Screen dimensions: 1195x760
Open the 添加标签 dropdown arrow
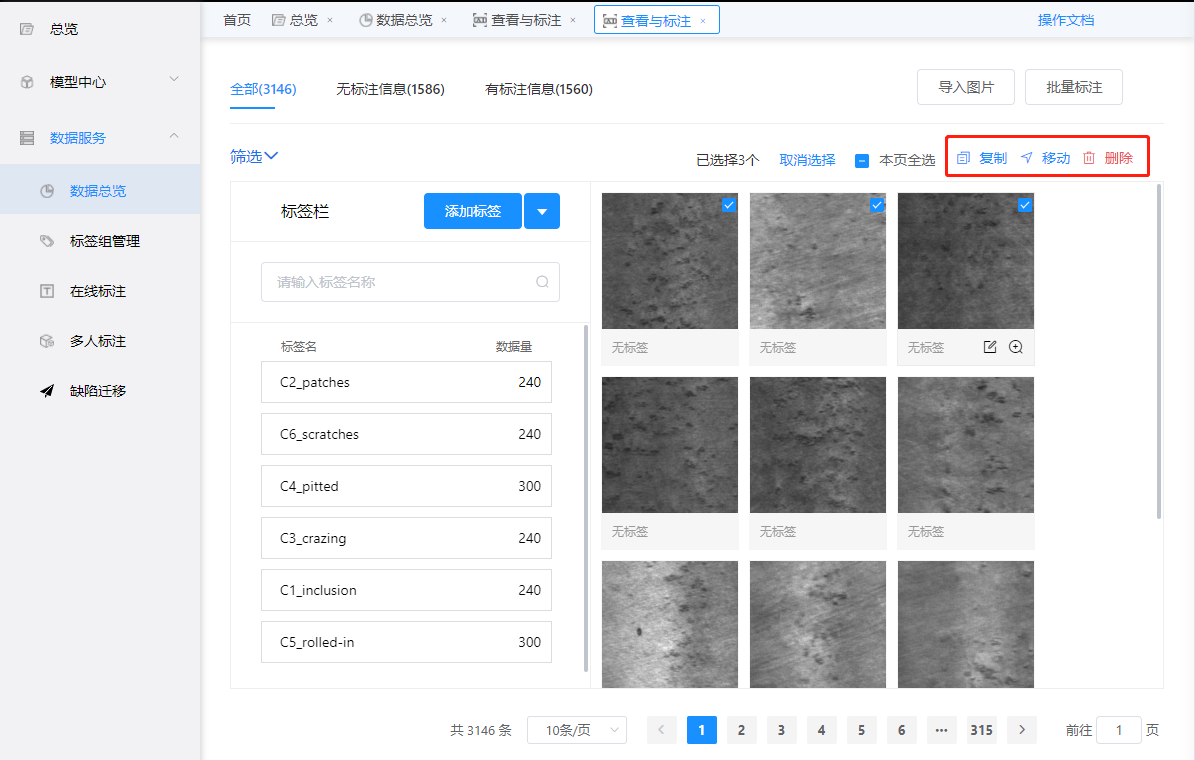point(542,211)
